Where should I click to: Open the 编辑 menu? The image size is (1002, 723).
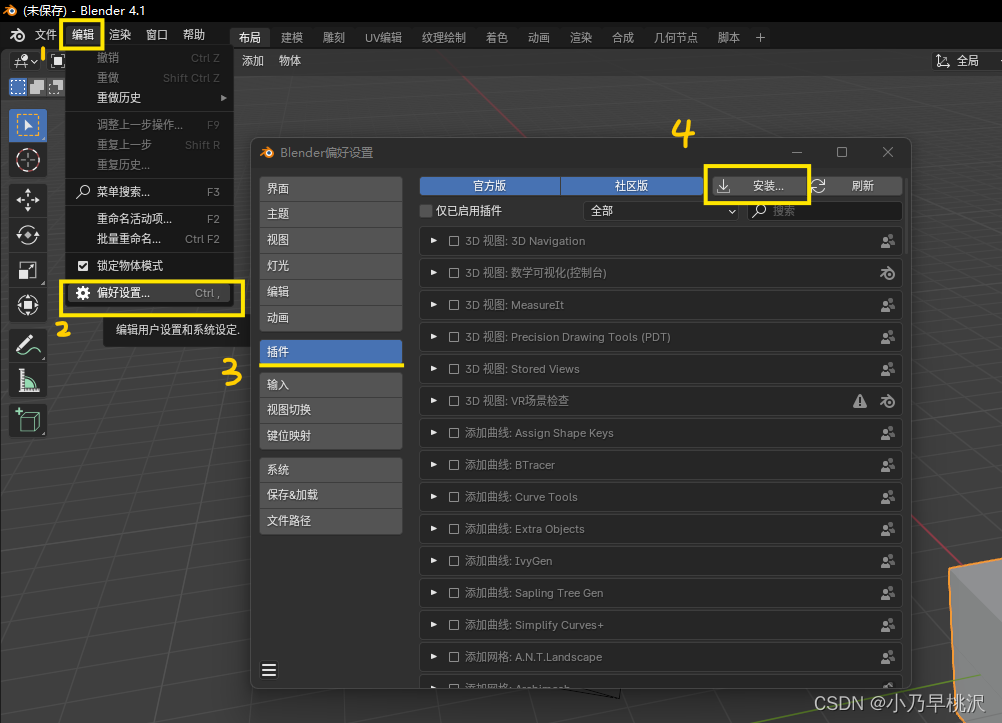(82, 35)
